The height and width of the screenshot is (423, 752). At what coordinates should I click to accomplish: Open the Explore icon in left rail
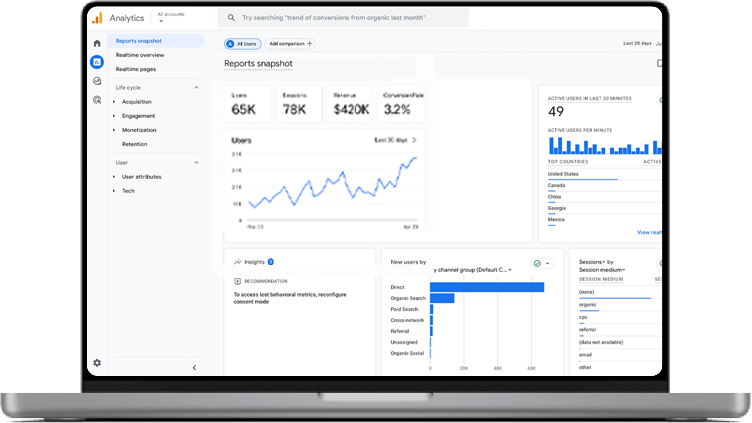pos(97,81)
